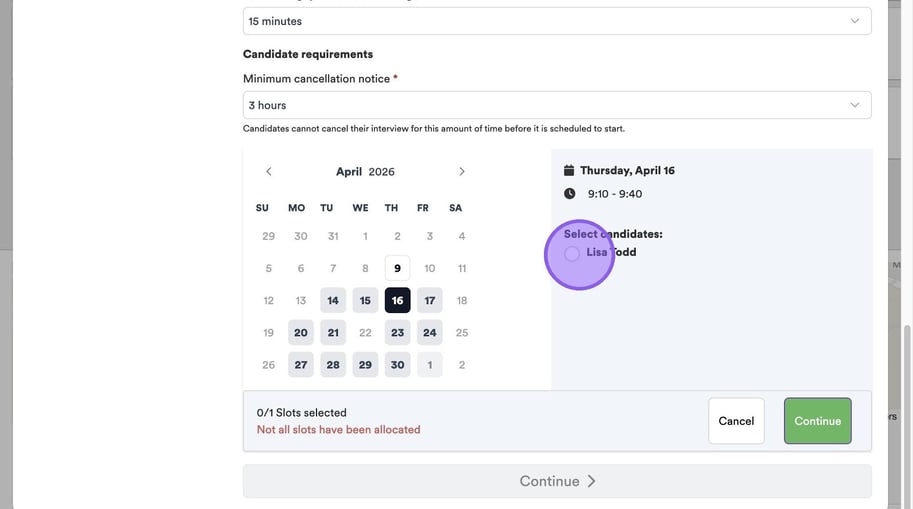The image size is (913, 509).
Task: Expand the Minimum cancellation notice dropdown
Action: pyautogui.click(x=557, y=105)
